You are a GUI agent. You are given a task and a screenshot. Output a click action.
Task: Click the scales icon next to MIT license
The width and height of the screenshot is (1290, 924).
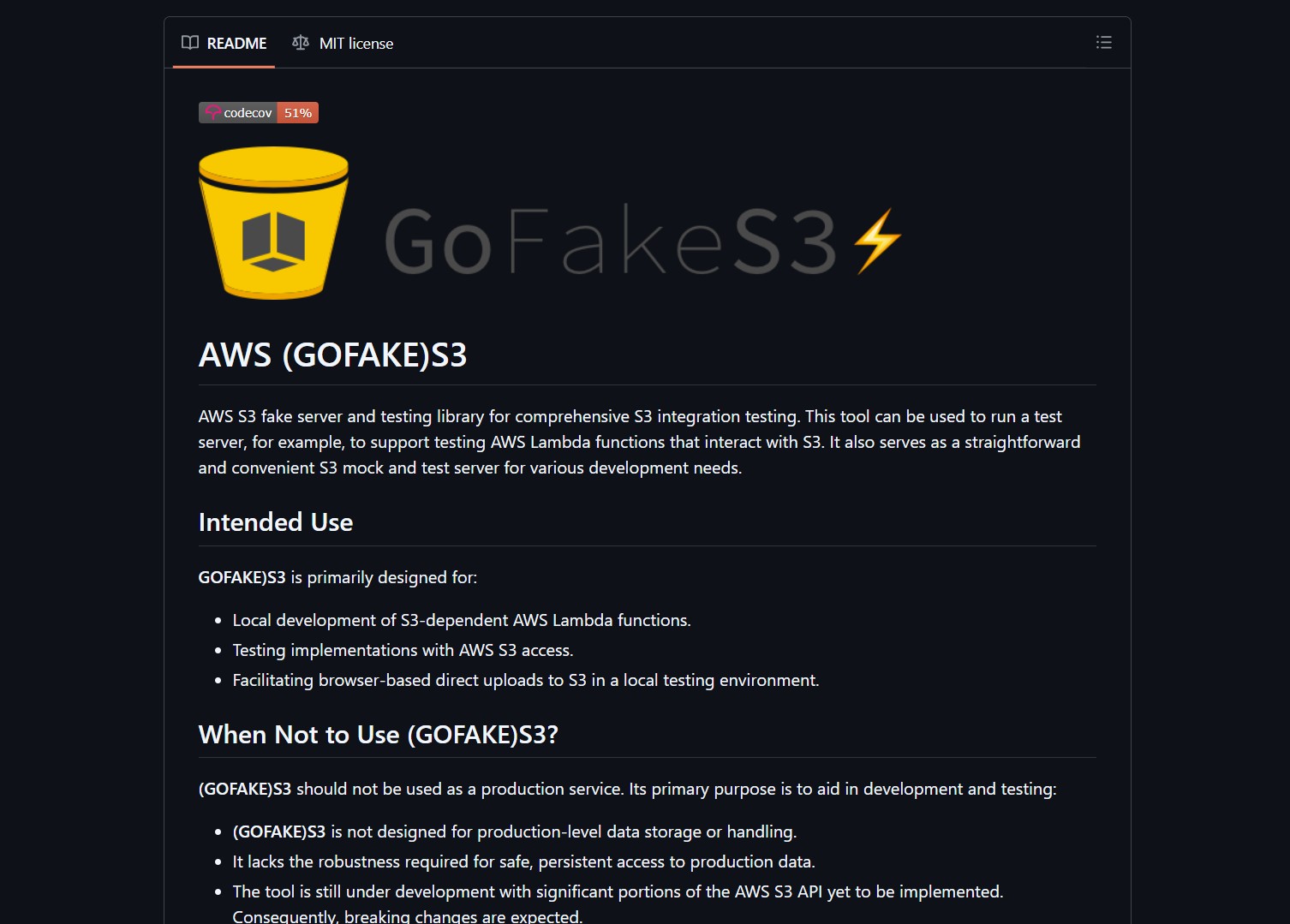click(300, 43)
